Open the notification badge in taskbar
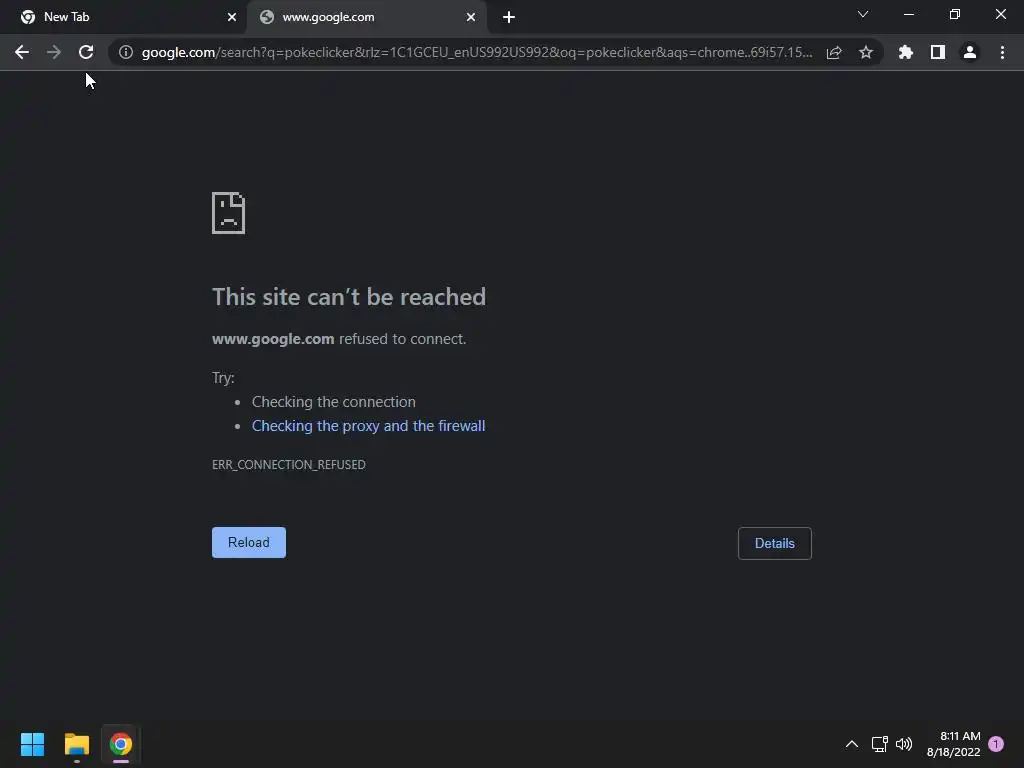The width and height of the screenshot is (1024, 768). click(996, 744)
